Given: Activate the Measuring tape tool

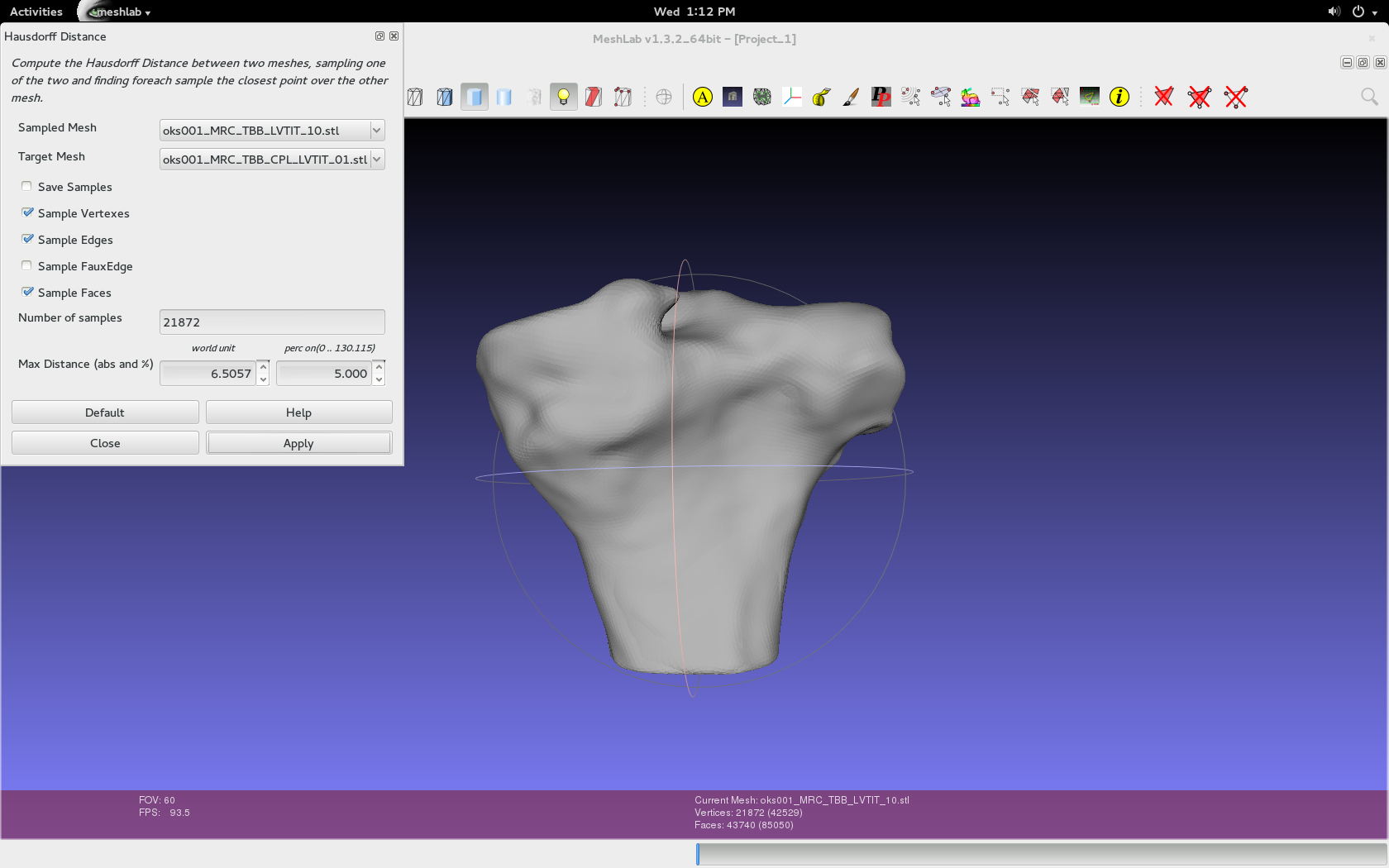Looking at the screenshot, I should pos(822,98).
